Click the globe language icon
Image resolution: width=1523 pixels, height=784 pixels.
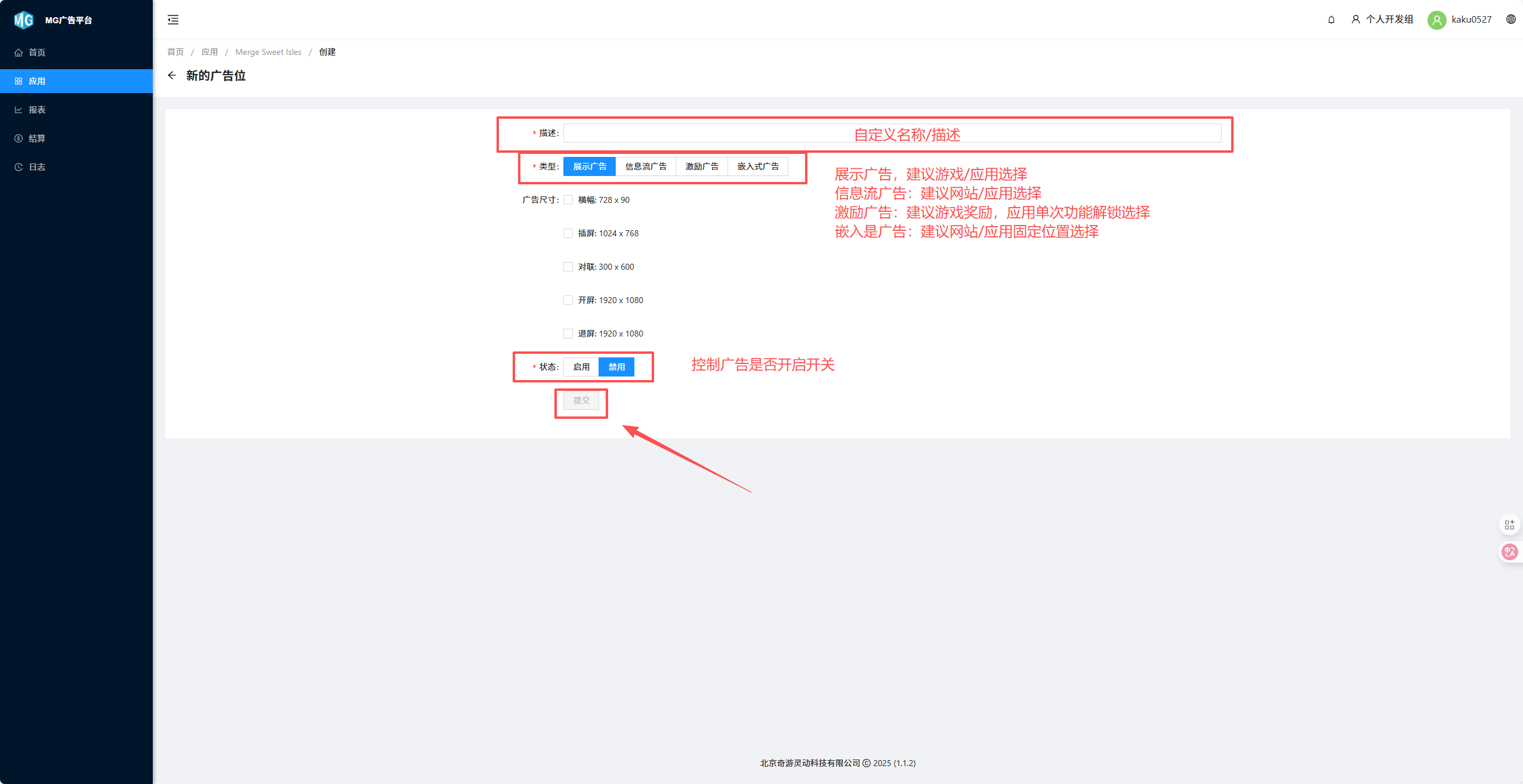click(1510, 19)
